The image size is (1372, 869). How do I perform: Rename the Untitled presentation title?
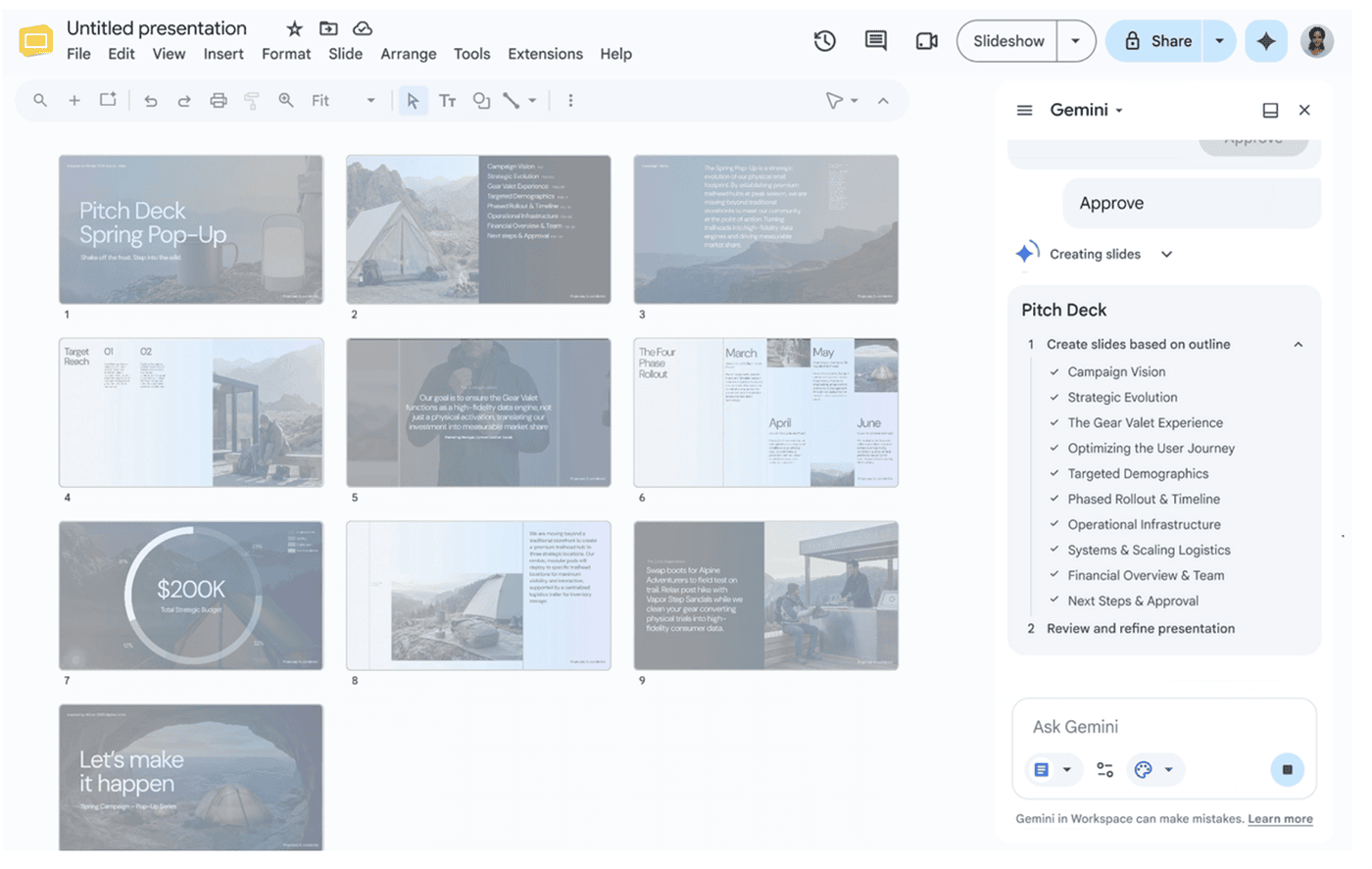[157, 28]
